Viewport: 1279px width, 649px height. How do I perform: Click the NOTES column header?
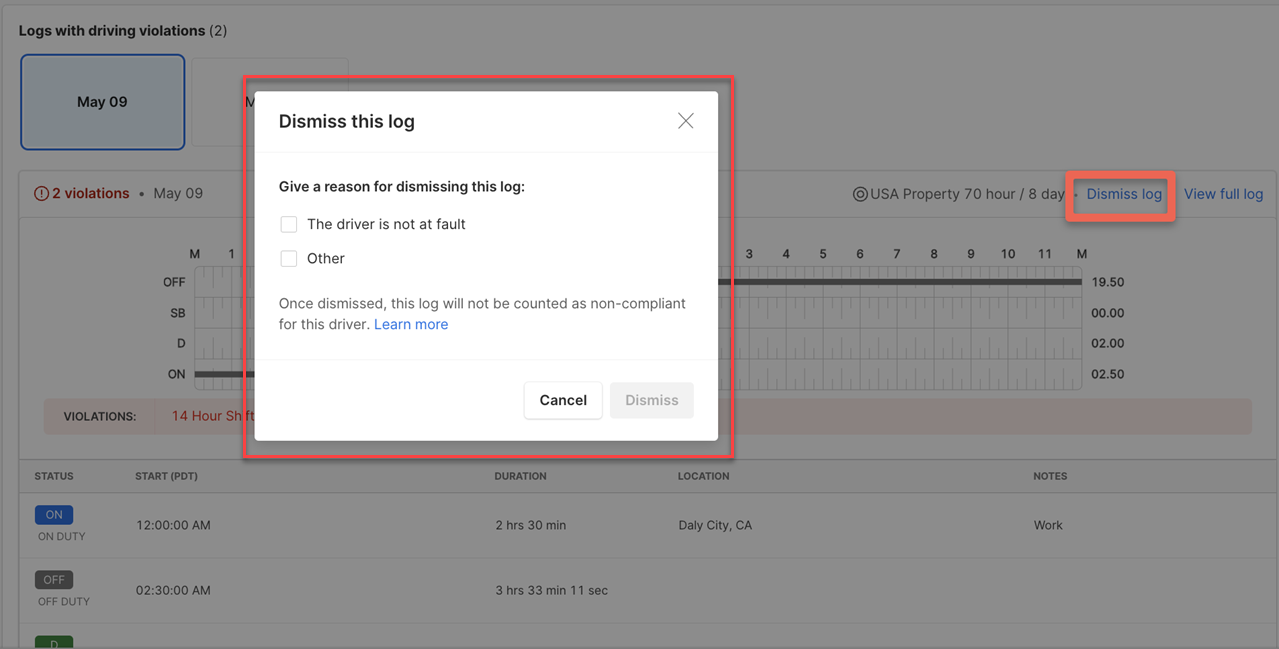pos(1050,476)
